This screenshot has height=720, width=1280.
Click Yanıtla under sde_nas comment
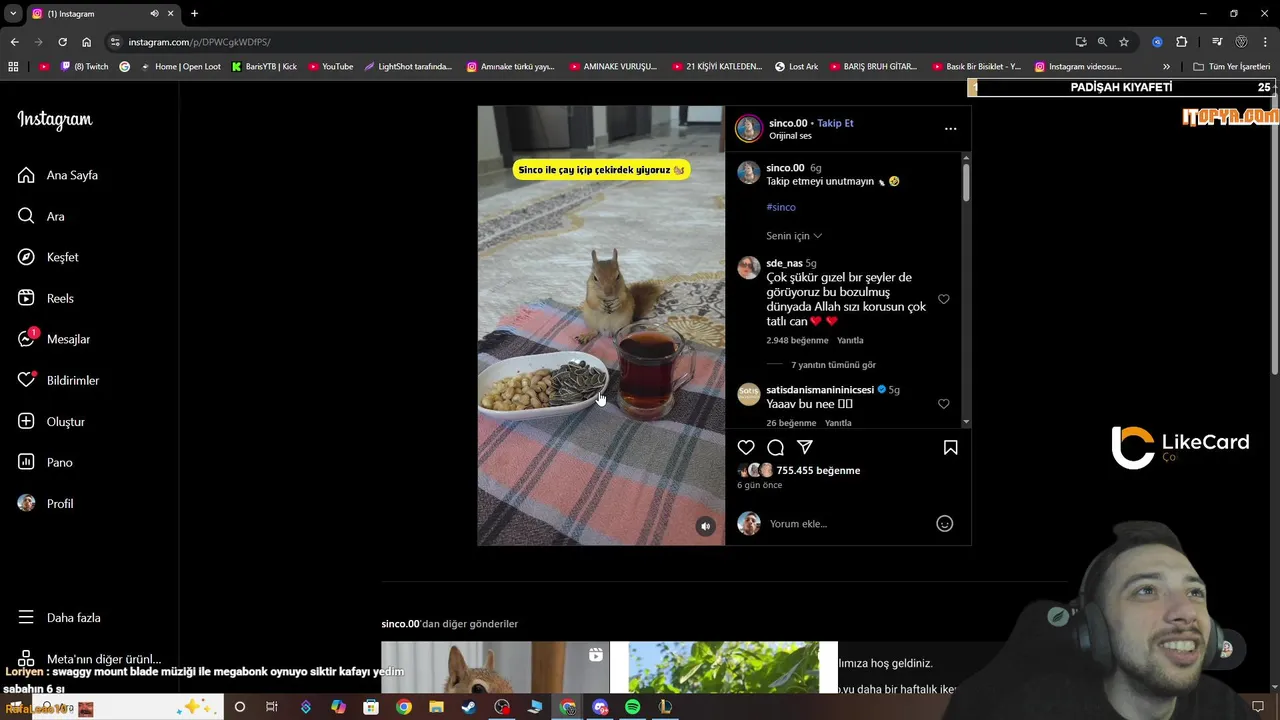point(850,340)
